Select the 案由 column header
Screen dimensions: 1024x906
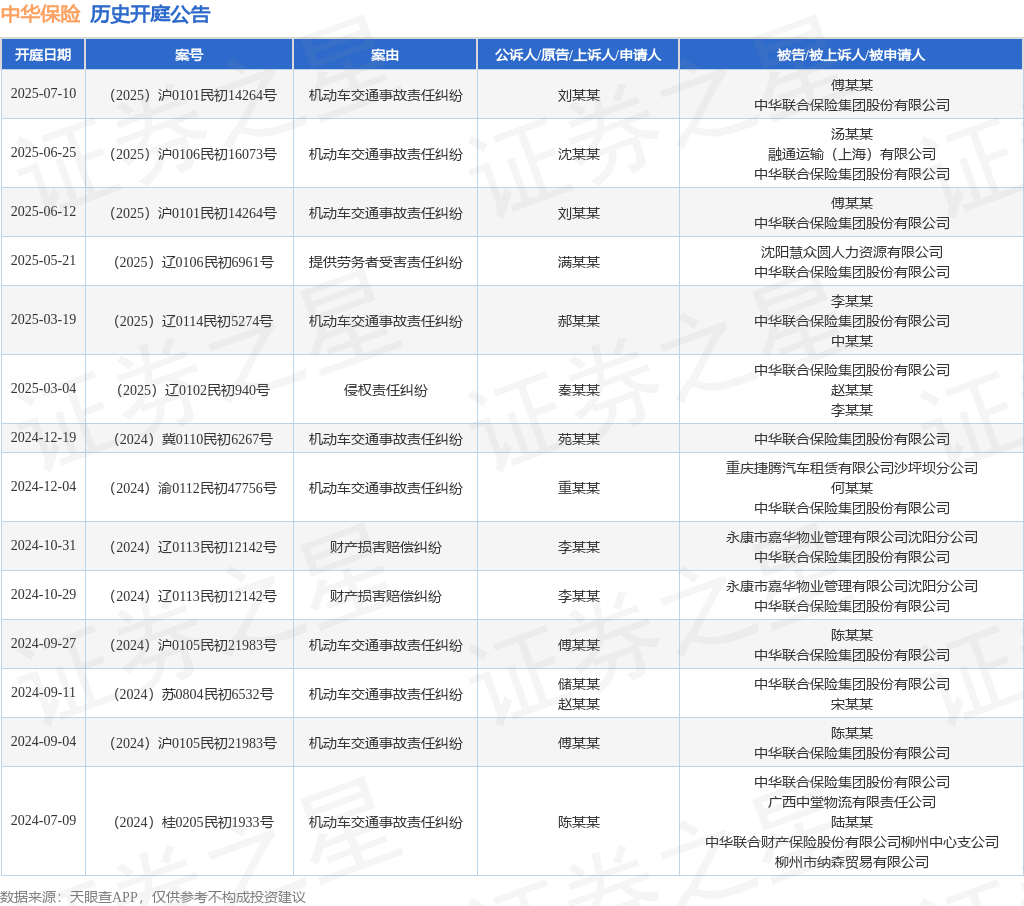385,55
